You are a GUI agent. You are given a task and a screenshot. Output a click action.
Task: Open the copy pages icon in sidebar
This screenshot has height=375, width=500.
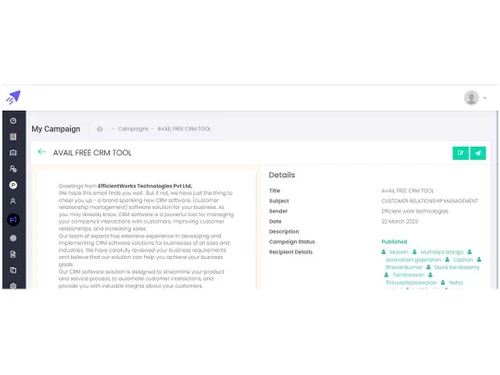click(13, 270)
